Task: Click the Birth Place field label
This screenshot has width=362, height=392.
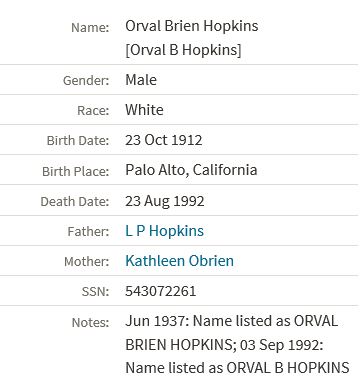Action: click(76, 171)
